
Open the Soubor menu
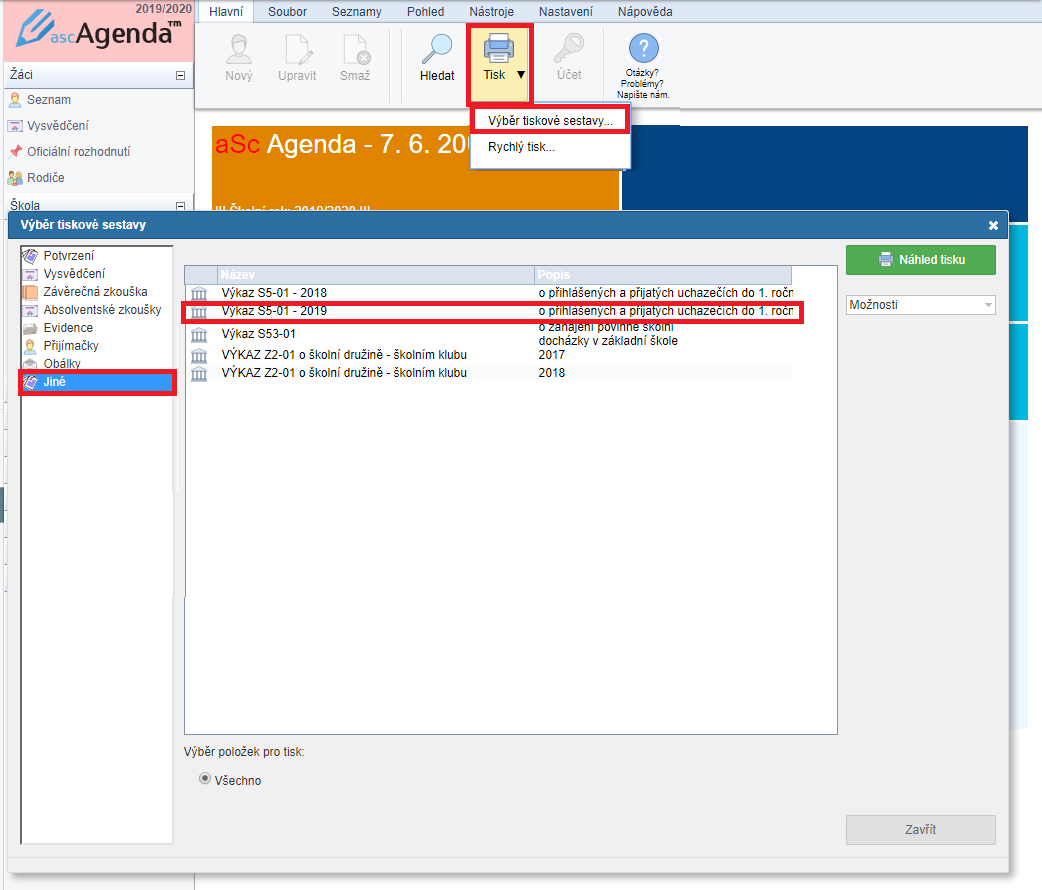(x=287, y=11)
